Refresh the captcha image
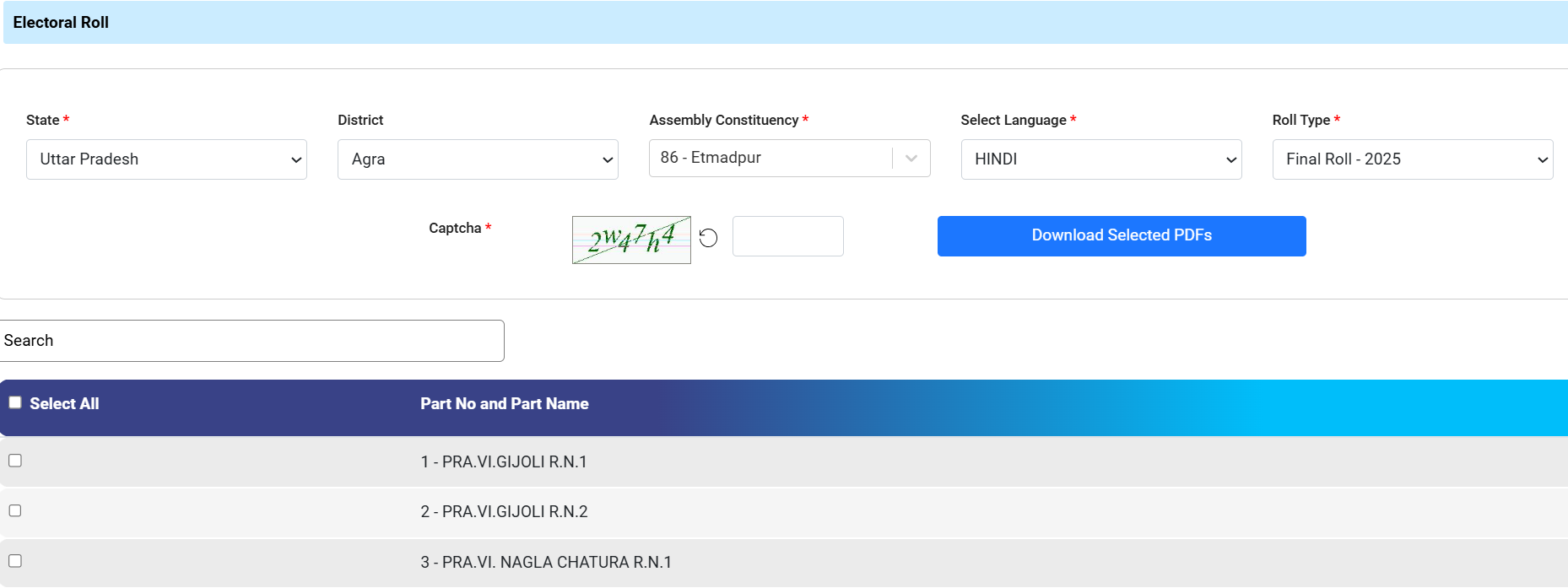Viewport: 1568px width, 588px height. pos(708,238)
